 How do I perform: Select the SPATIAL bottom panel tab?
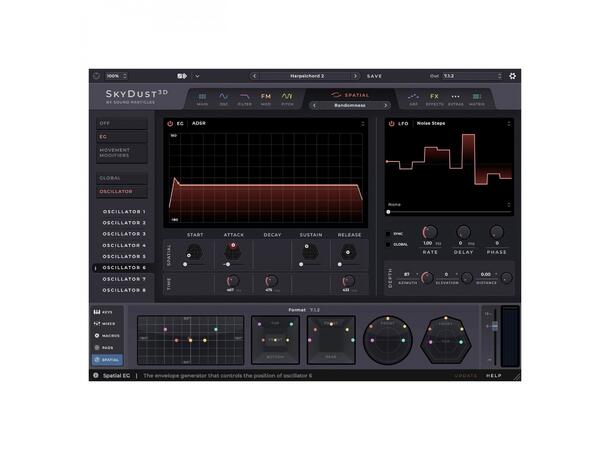(x=107, y=360)
